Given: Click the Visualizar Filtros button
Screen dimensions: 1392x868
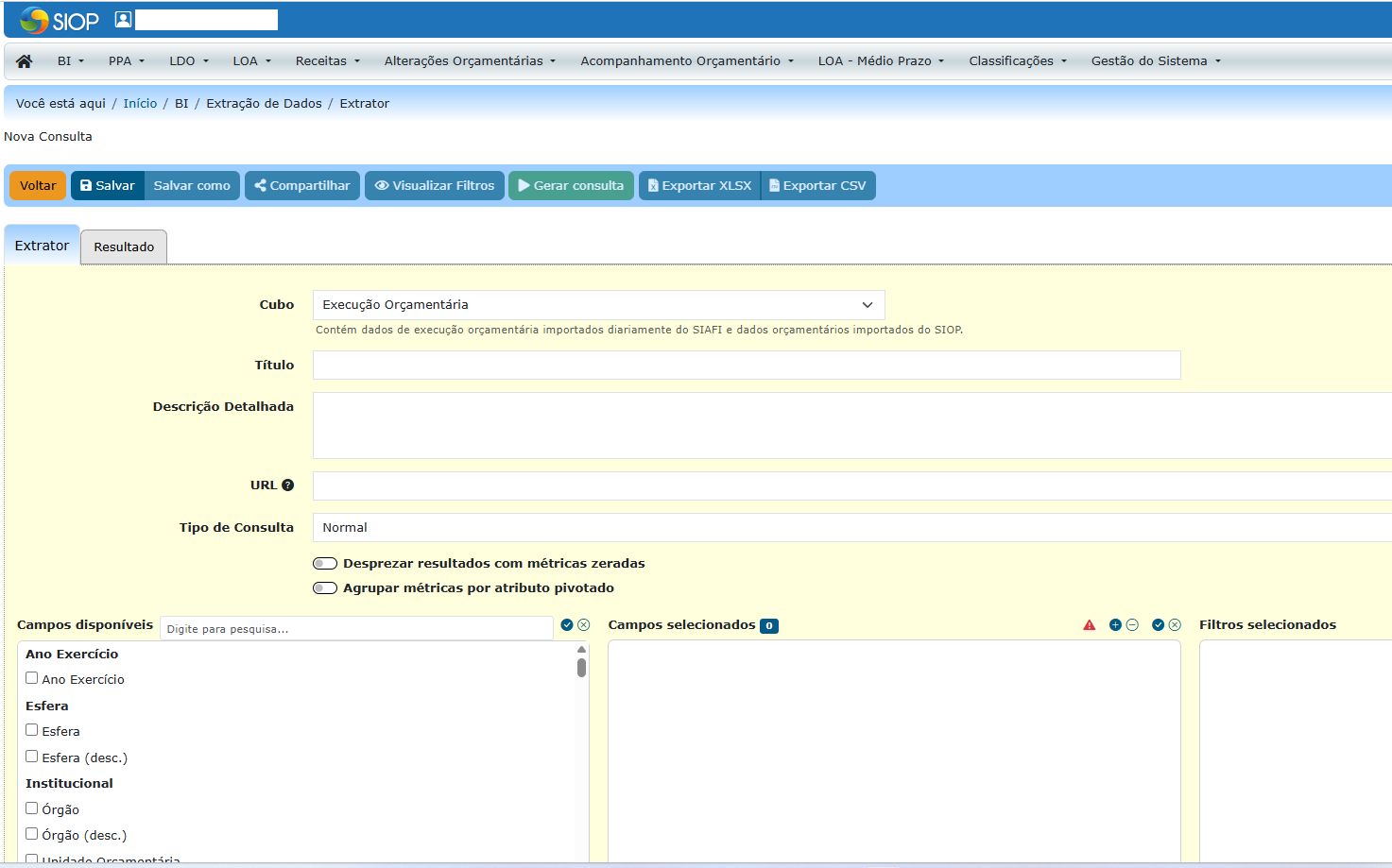Looking at the screenshot, I should 435,185.
